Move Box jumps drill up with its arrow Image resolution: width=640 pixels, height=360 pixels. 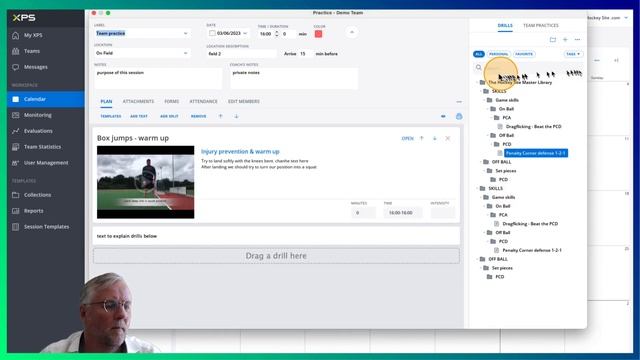click(x=422, y=138)
